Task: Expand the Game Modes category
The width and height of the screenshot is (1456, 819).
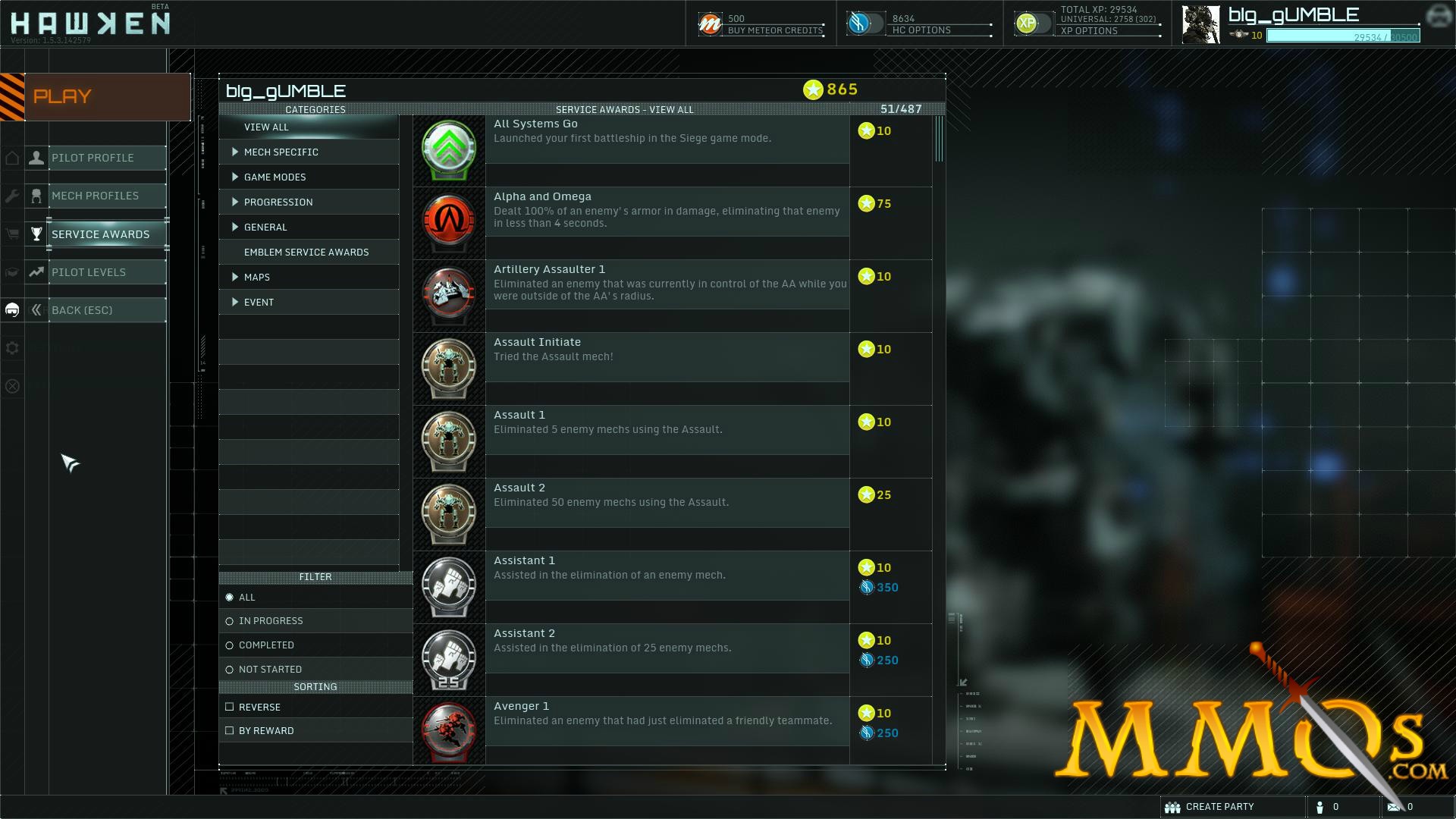Action: tap(309, 177)
